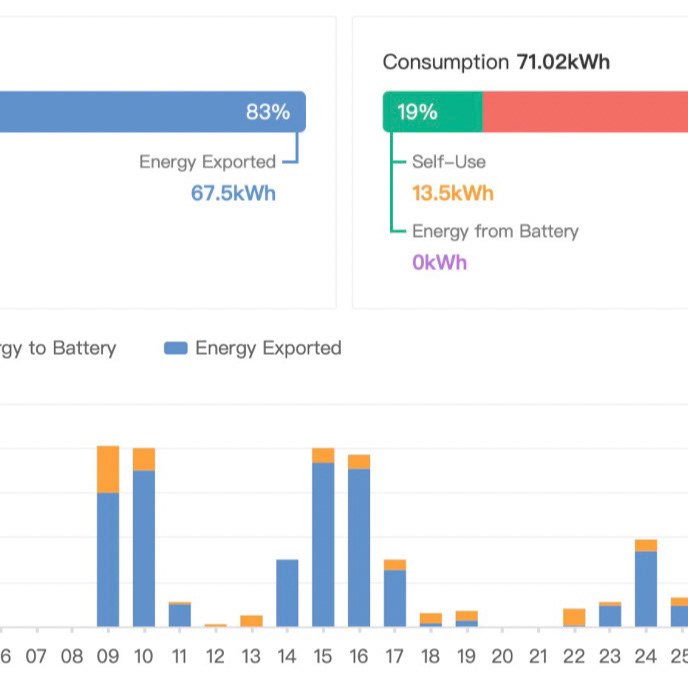The width and height of the screenshot is (688, 688).
Task: Click the x-axis label 12
Action: pyautogui.click(x=215, y=657)
